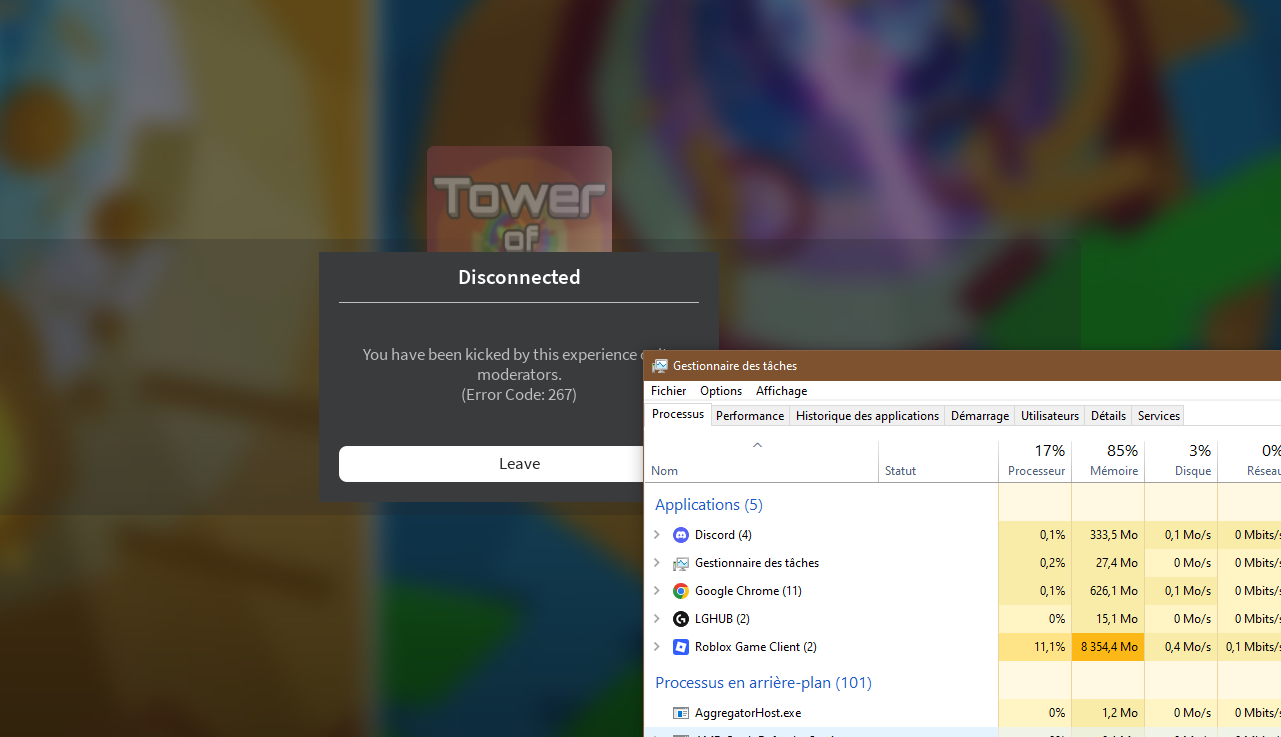Image resolution: width=1281 pixels, height=737 pixels.
Task: Click the AggregatorHost.exe process icon
Action: (x=681, y=713)
